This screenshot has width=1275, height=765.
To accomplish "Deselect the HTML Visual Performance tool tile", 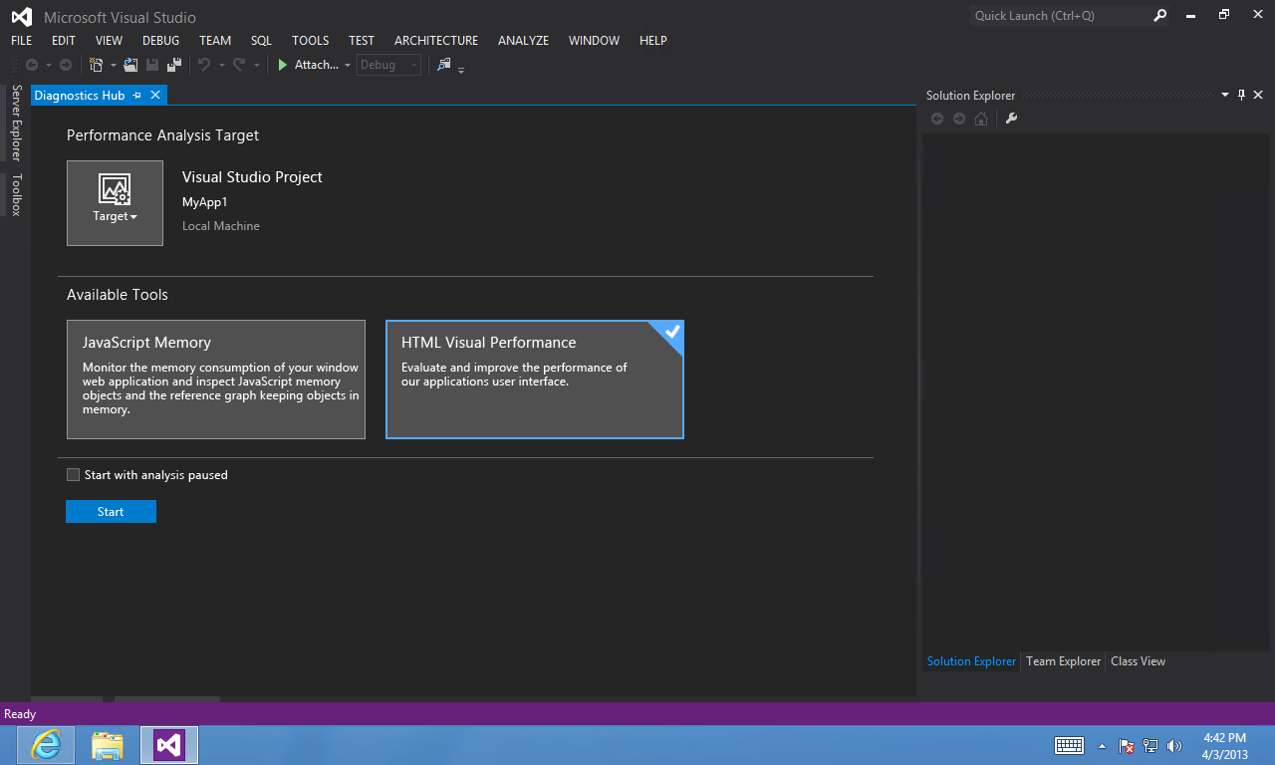I will [535, 379].
